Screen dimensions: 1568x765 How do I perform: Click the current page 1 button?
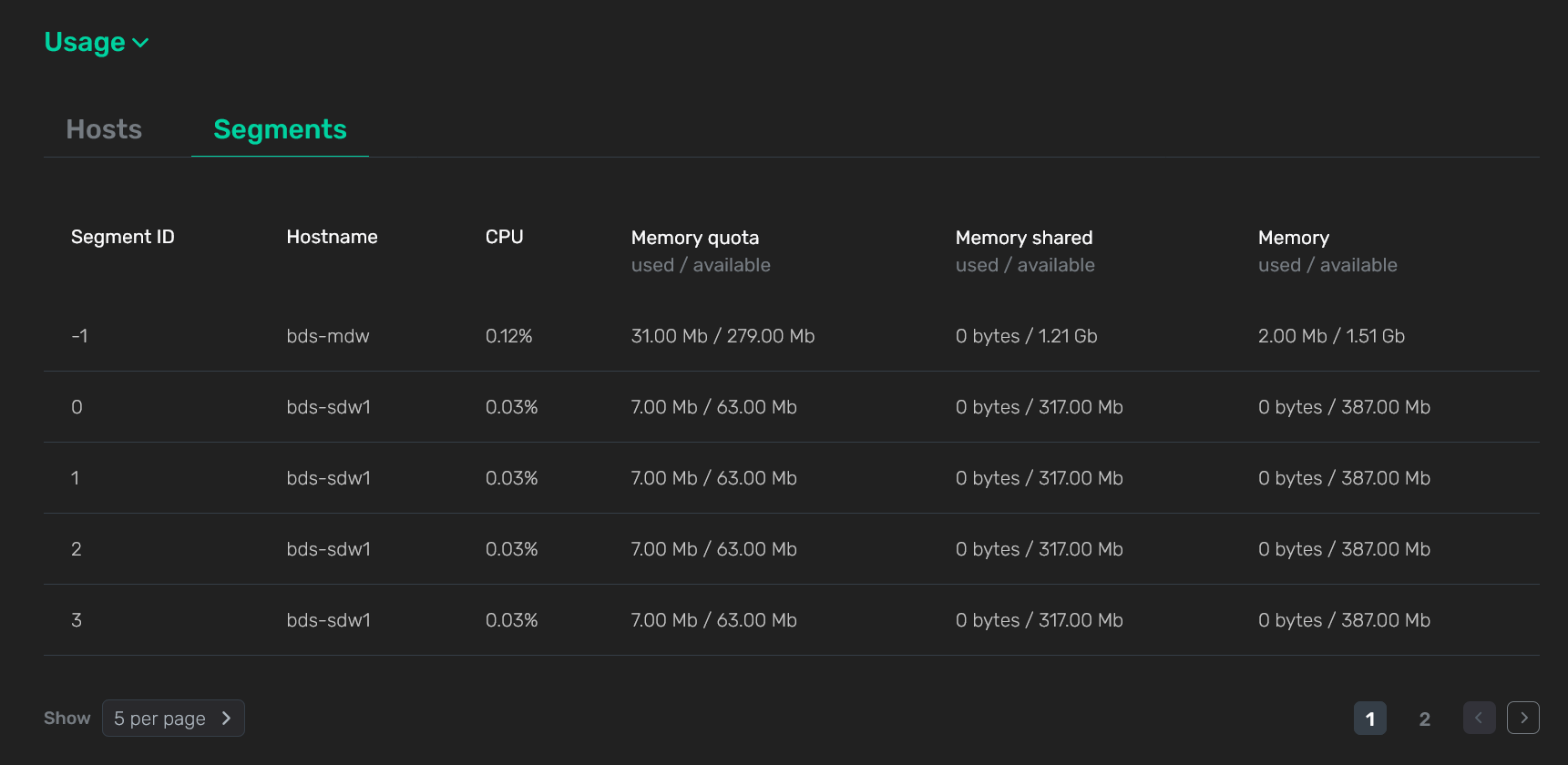pyautogui.click(x=1369, y=719)
